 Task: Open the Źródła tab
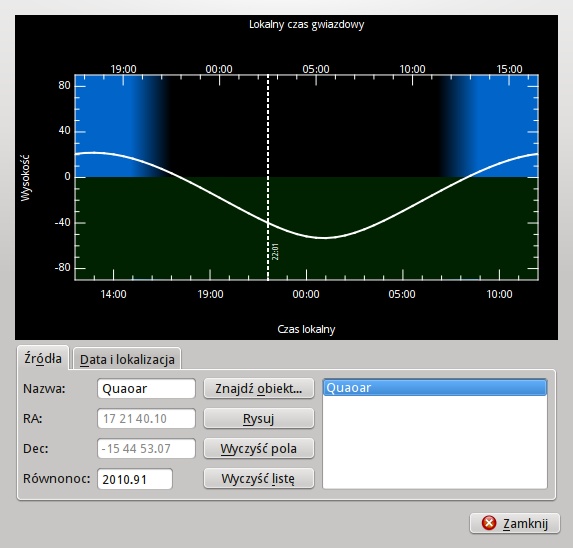43,358
